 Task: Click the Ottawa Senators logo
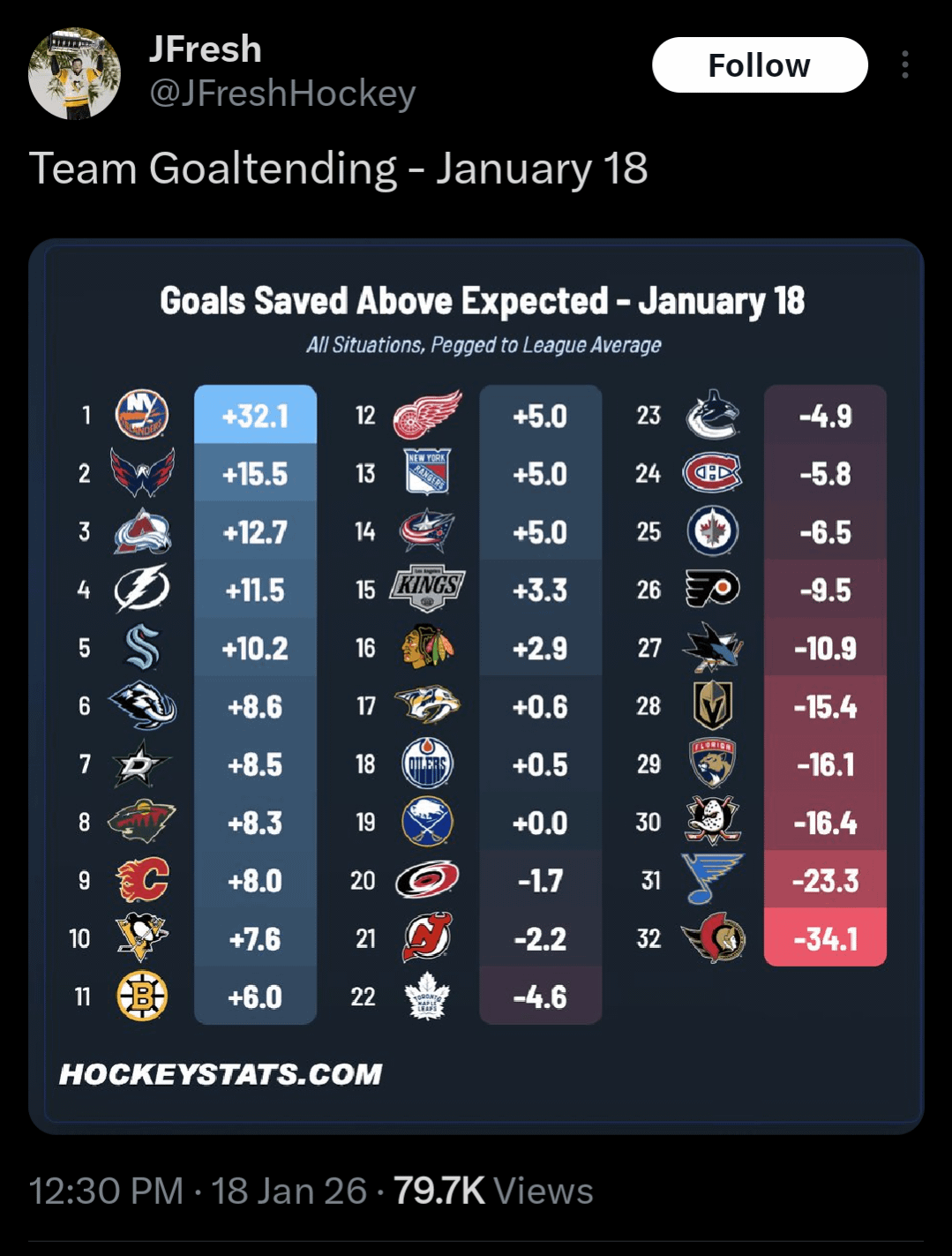714,938
